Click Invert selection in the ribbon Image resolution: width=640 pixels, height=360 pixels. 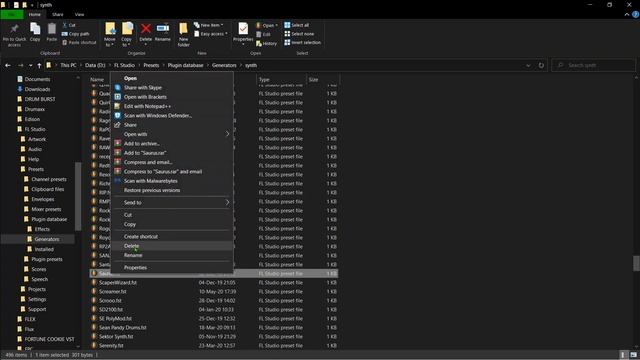302,42
